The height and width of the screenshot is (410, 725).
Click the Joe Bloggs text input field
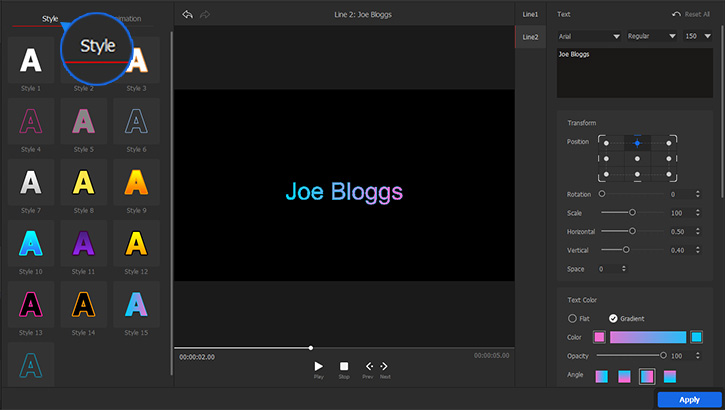click(x=636, y=70)
